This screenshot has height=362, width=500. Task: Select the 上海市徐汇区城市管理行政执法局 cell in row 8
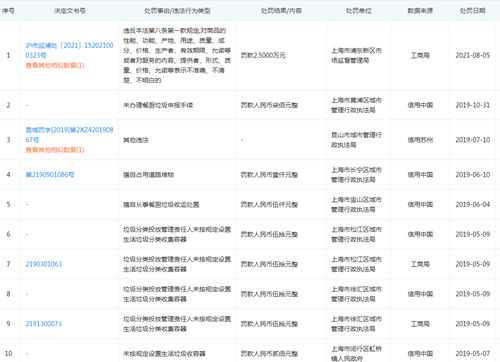coord(356,294)
